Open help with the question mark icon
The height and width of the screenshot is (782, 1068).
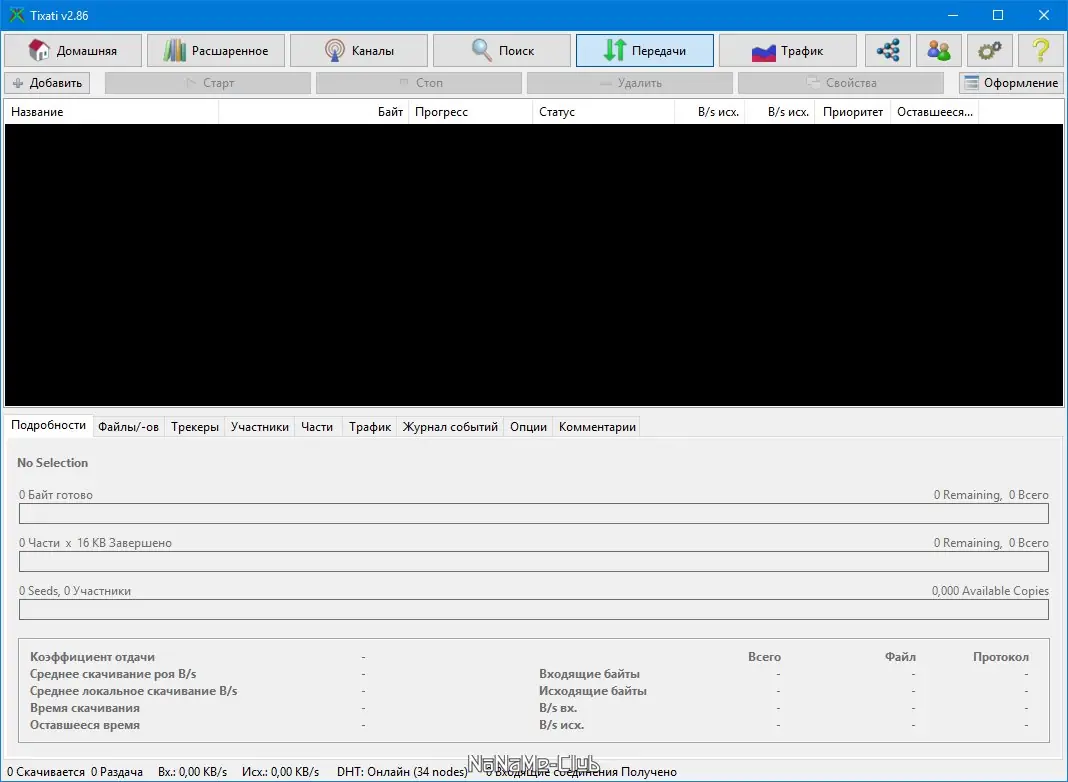click(x=1041, y=50)
